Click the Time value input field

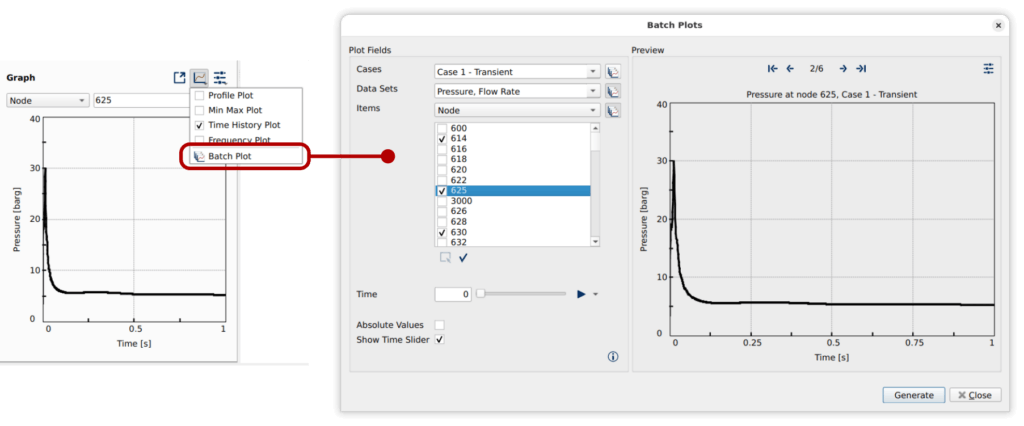[x=453, y=294]
